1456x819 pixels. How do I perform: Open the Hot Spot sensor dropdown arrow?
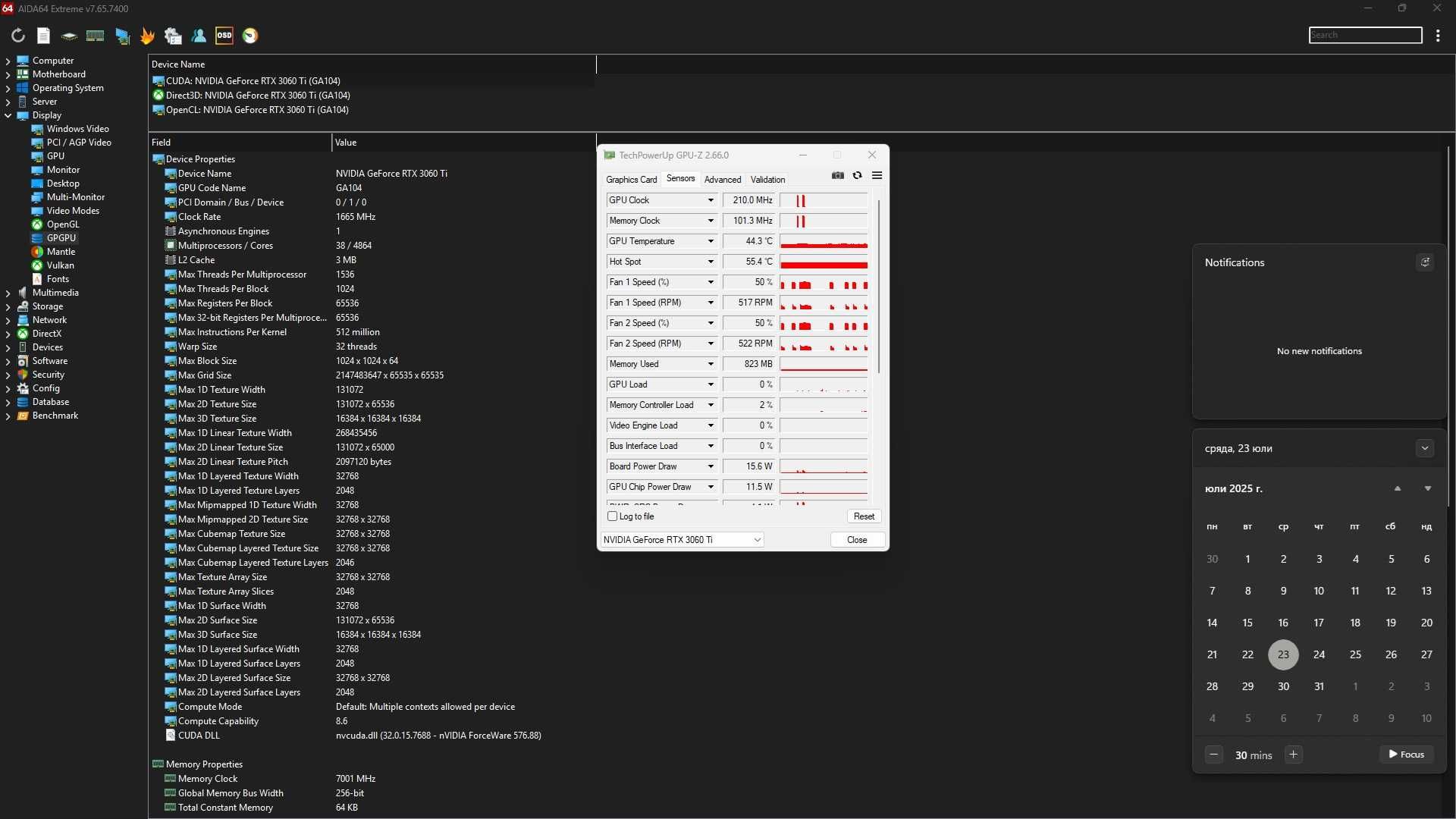tap(711, 262)
